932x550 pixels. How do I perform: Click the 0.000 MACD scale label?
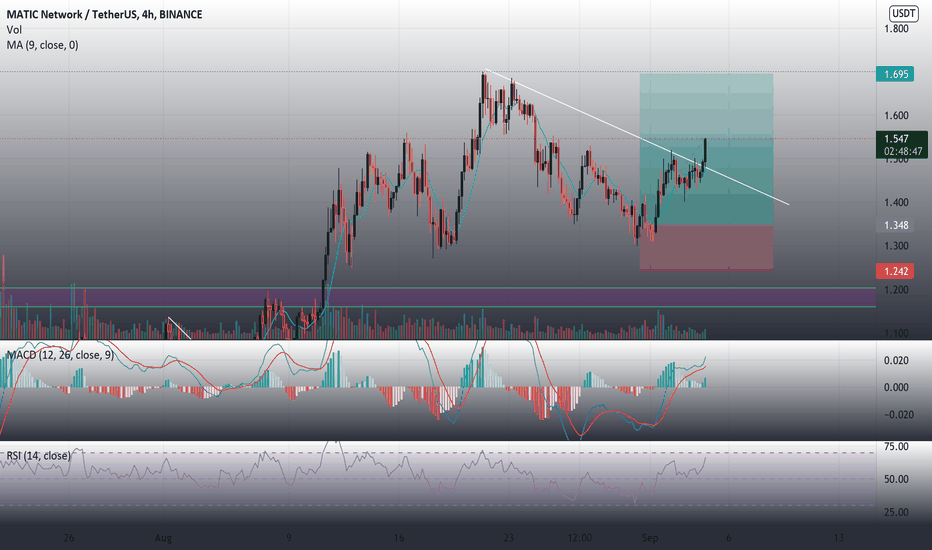(896, 387)
